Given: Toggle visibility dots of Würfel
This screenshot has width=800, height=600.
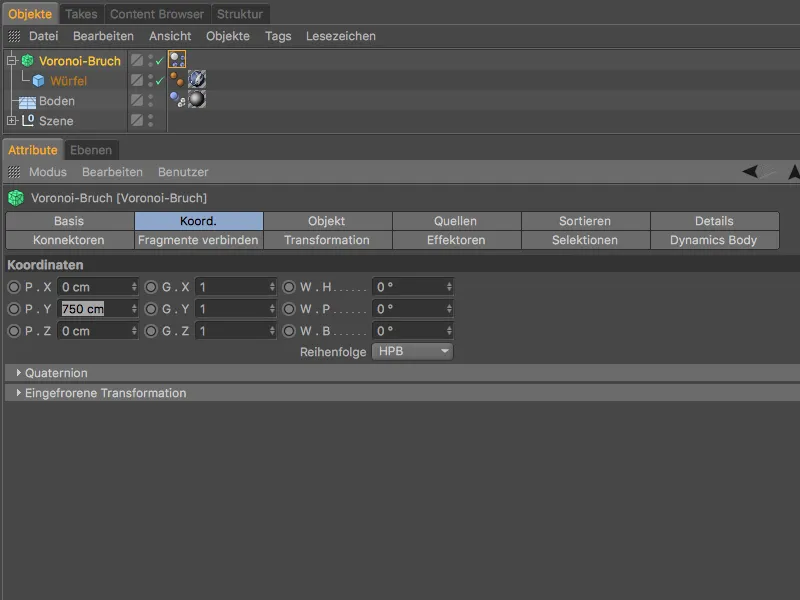Looking at the screenshot, I should click(x=151, y=81).
